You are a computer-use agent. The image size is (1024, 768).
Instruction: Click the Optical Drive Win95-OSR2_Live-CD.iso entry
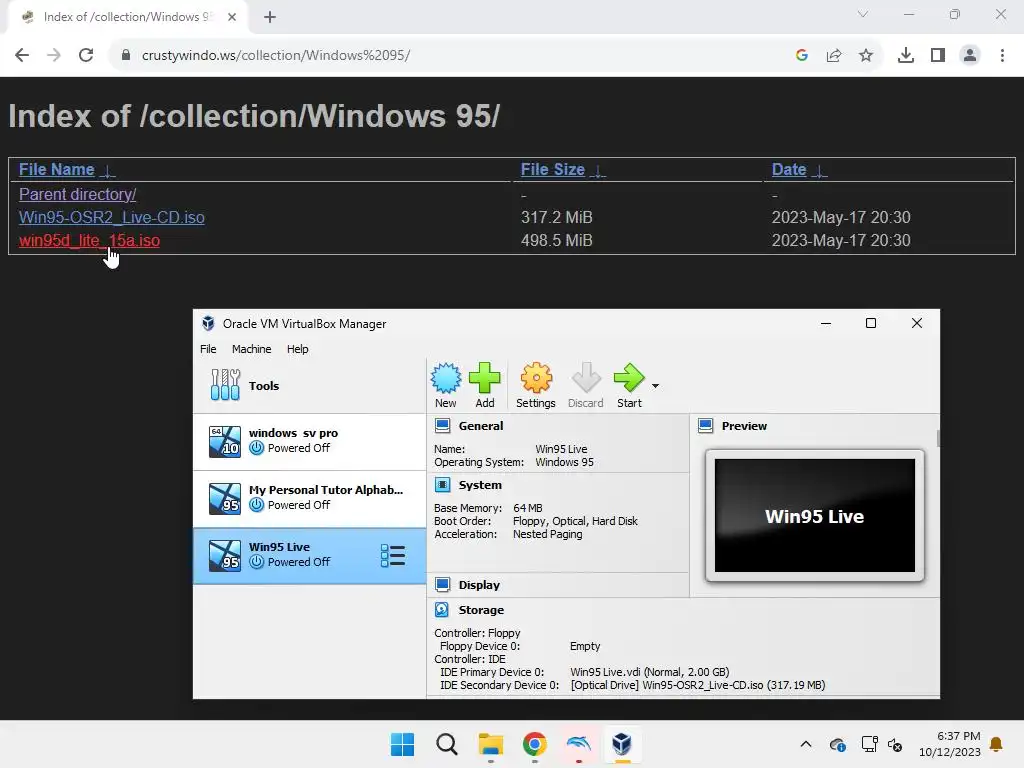pos(698,685)
